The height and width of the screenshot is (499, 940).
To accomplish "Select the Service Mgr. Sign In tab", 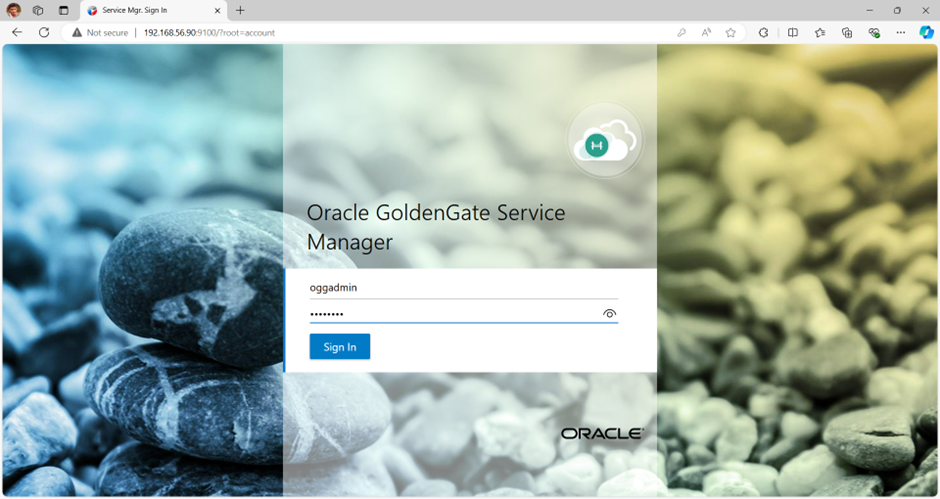I will click(153, 10).
